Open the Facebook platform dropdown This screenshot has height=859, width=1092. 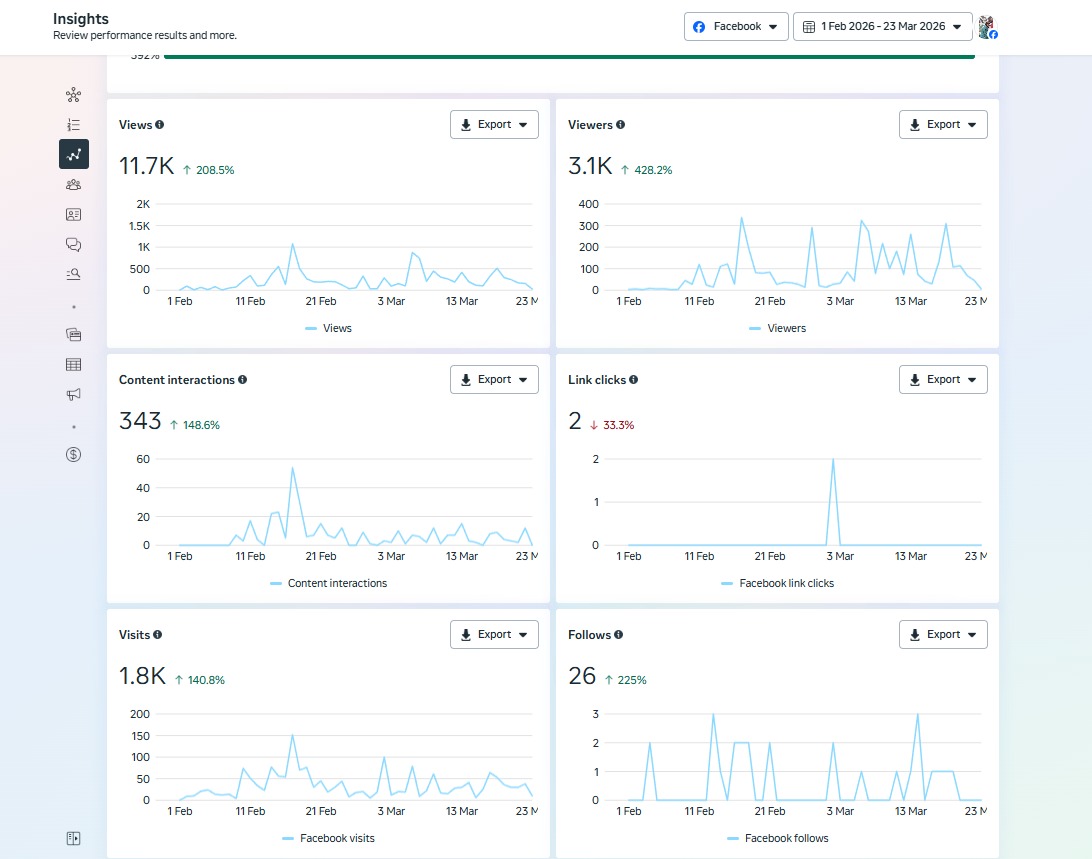pos(736,26)
